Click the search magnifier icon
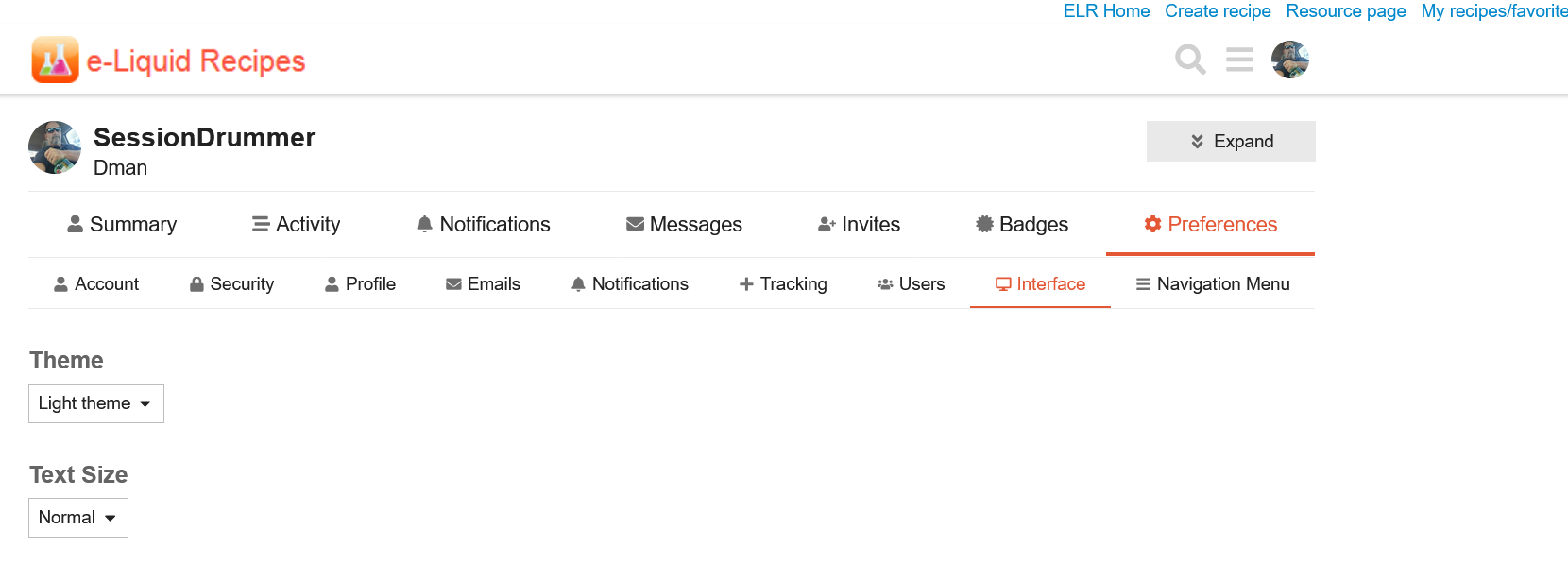 click(x=1190, y=60)
